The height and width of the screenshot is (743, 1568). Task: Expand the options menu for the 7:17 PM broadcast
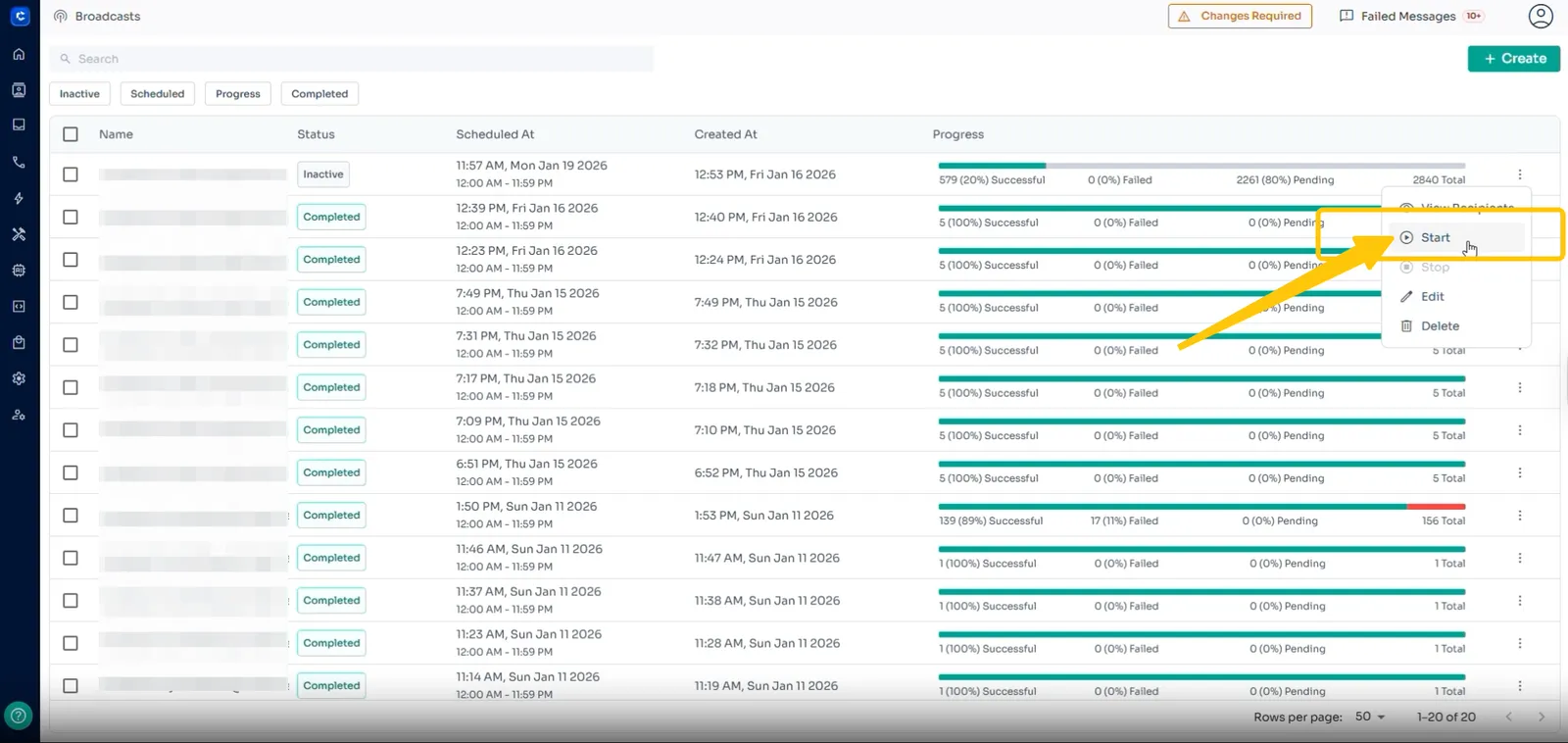(x=1520, y=388)
